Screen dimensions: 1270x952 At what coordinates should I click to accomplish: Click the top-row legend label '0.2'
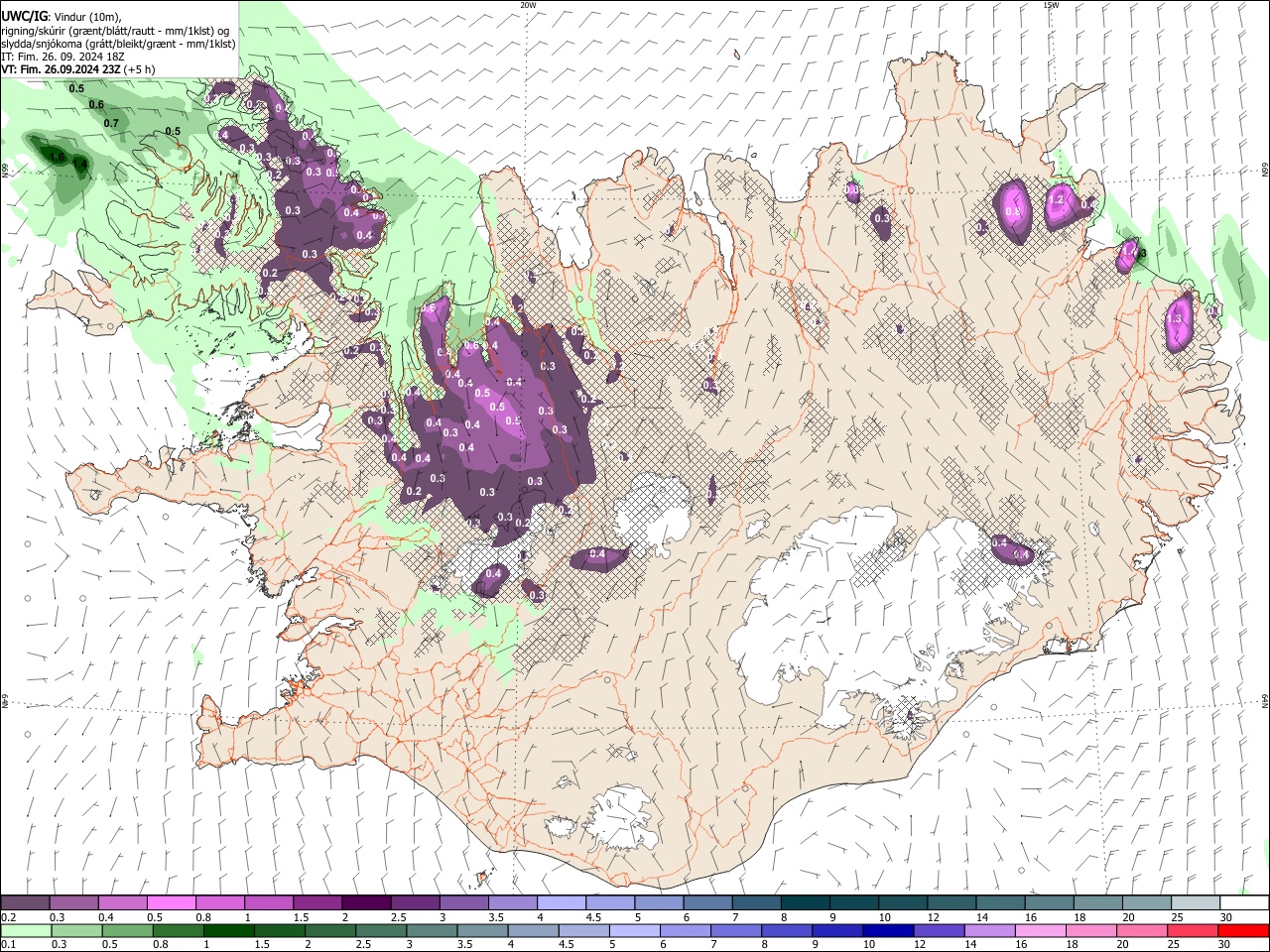pyautogui.click(x=9, y=917)
